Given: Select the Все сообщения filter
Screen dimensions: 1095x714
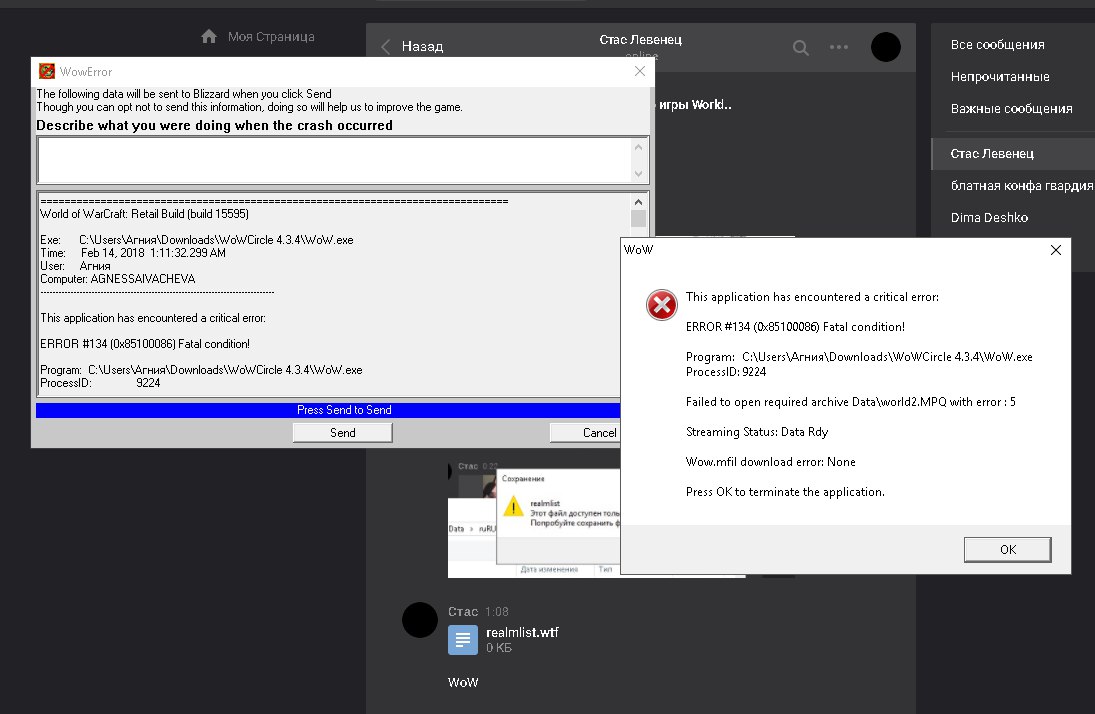Looking at the screenshot, I should click(997, 45).
